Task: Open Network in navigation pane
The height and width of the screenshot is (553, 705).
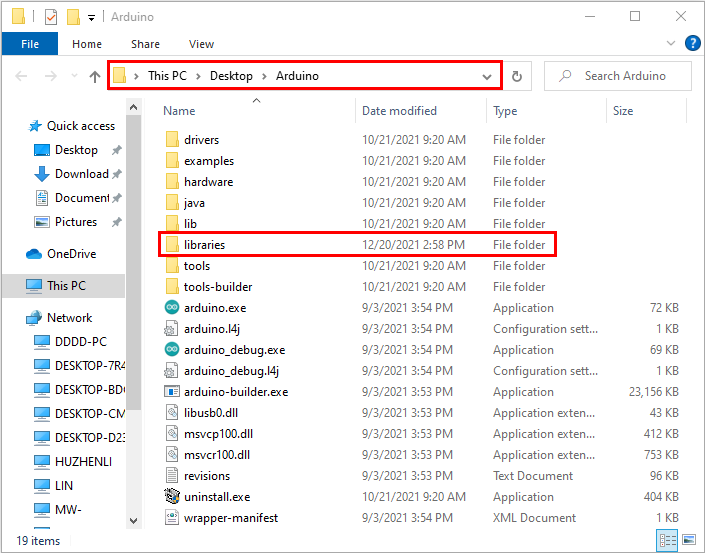Action: pos(59,317)
